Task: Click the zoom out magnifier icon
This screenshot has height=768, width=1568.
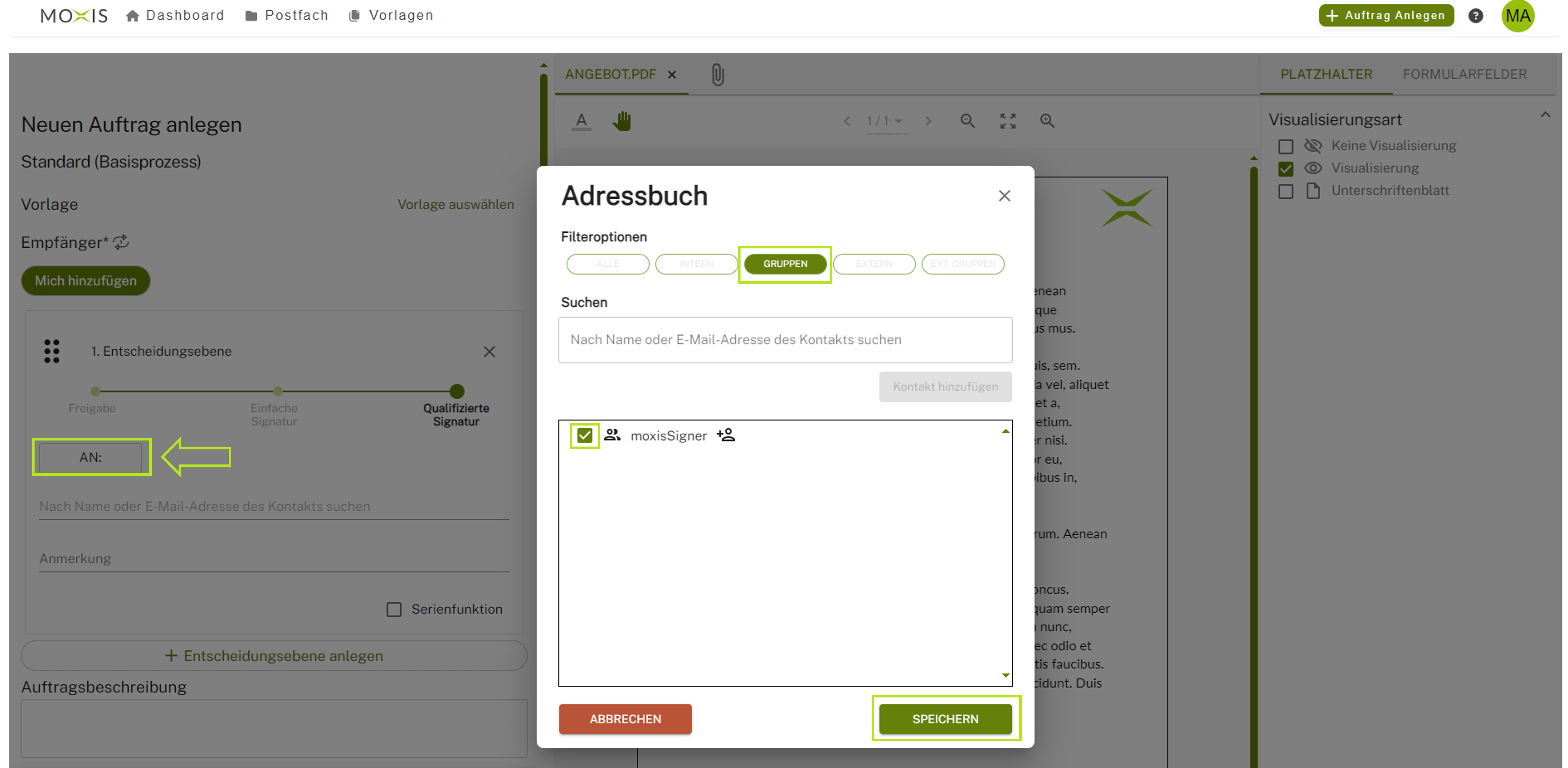Action: tap(967, 121)
